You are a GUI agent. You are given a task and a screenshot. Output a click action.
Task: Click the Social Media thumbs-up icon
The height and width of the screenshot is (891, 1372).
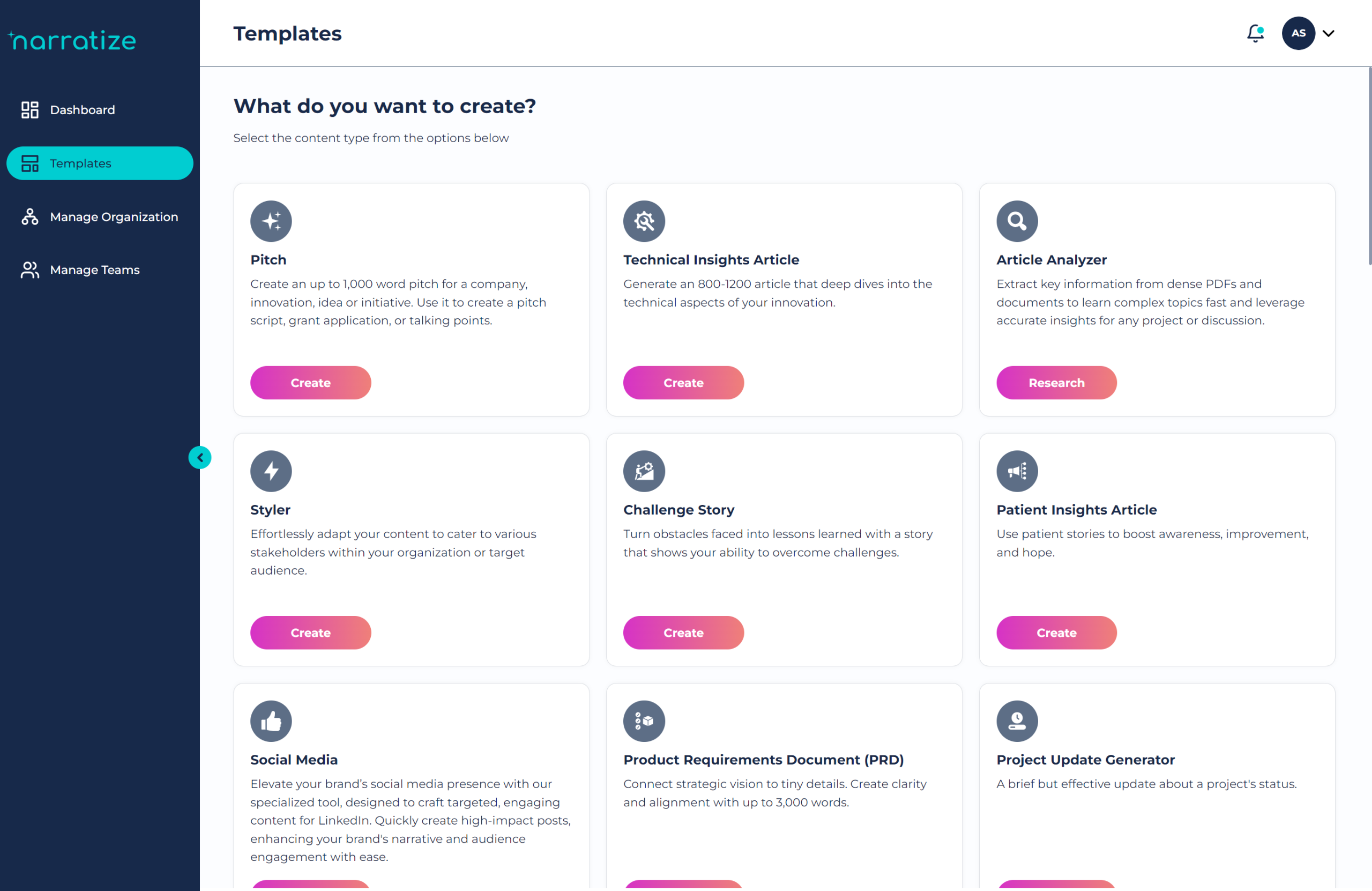[x=271, y=721]
